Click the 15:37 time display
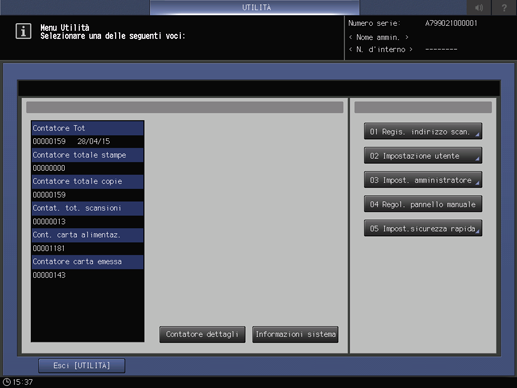Viewport: 517px width, 388px height. pyautogui.click(x=23, y=382)
